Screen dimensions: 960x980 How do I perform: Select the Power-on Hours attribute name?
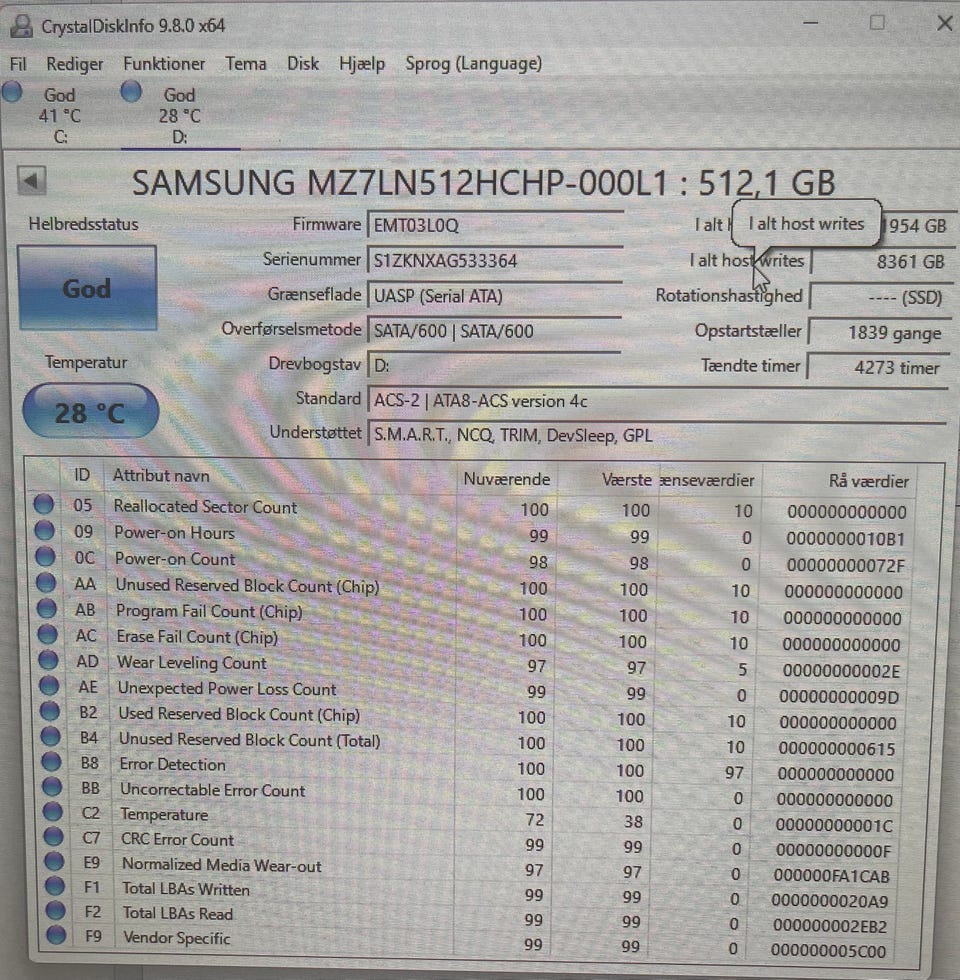(x=174, y=532)
